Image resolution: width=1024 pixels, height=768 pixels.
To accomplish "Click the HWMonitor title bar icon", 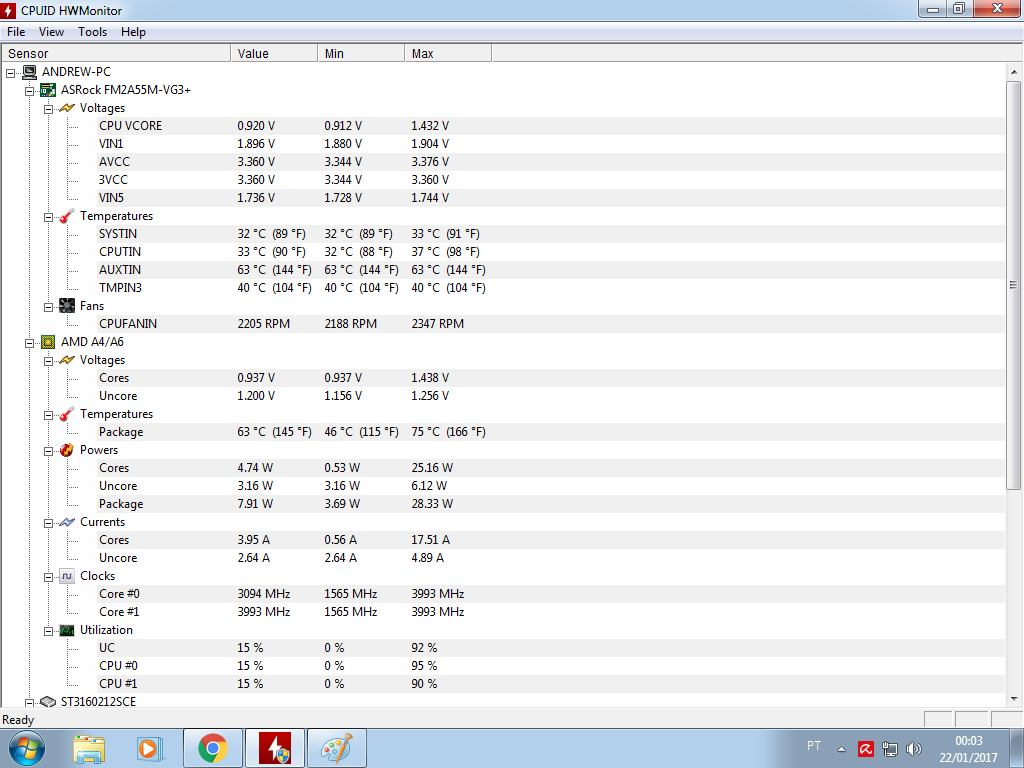I will pos(8,10).
